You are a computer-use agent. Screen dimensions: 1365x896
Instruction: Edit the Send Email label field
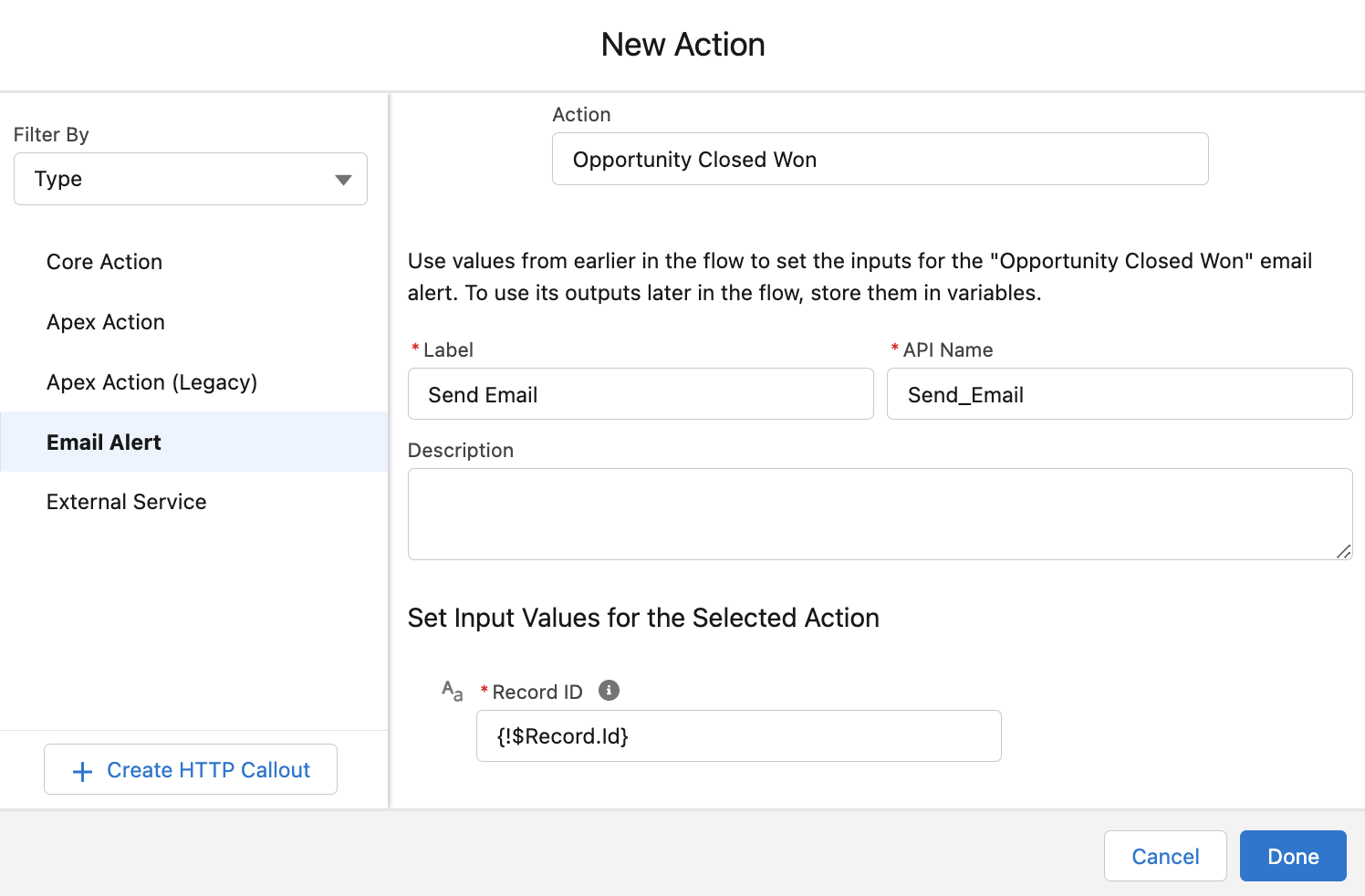(640, 394)
